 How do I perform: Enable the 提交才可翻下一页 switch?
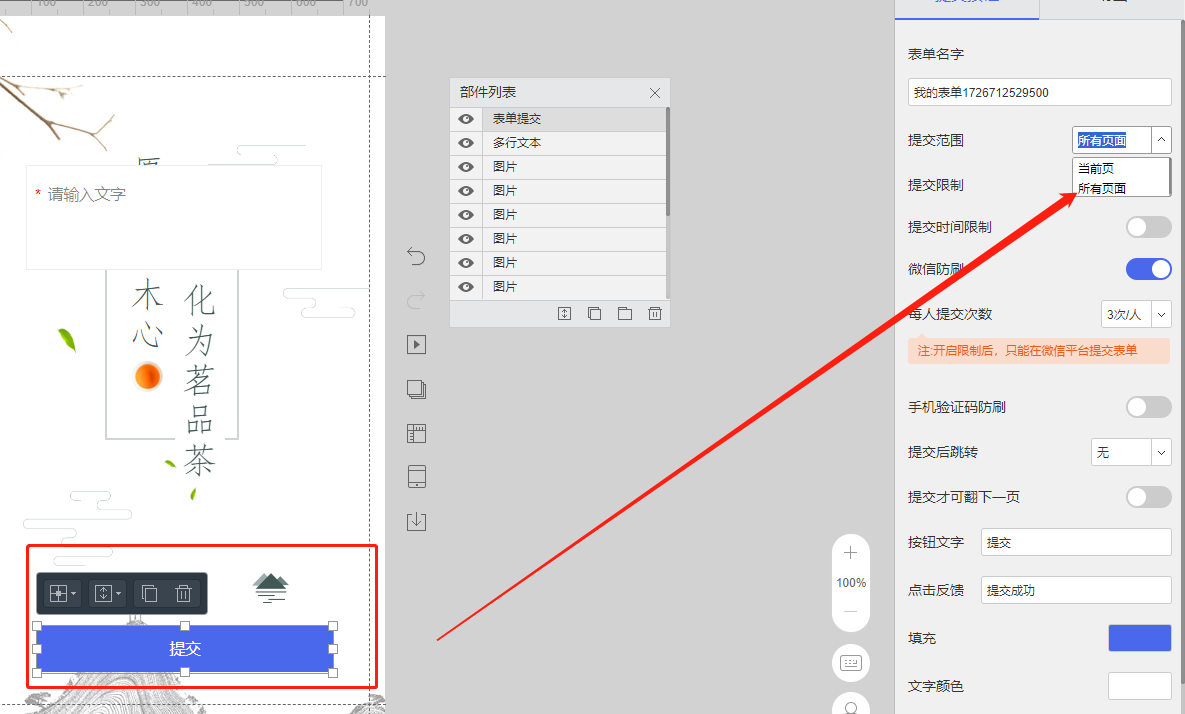[1149, 497]
